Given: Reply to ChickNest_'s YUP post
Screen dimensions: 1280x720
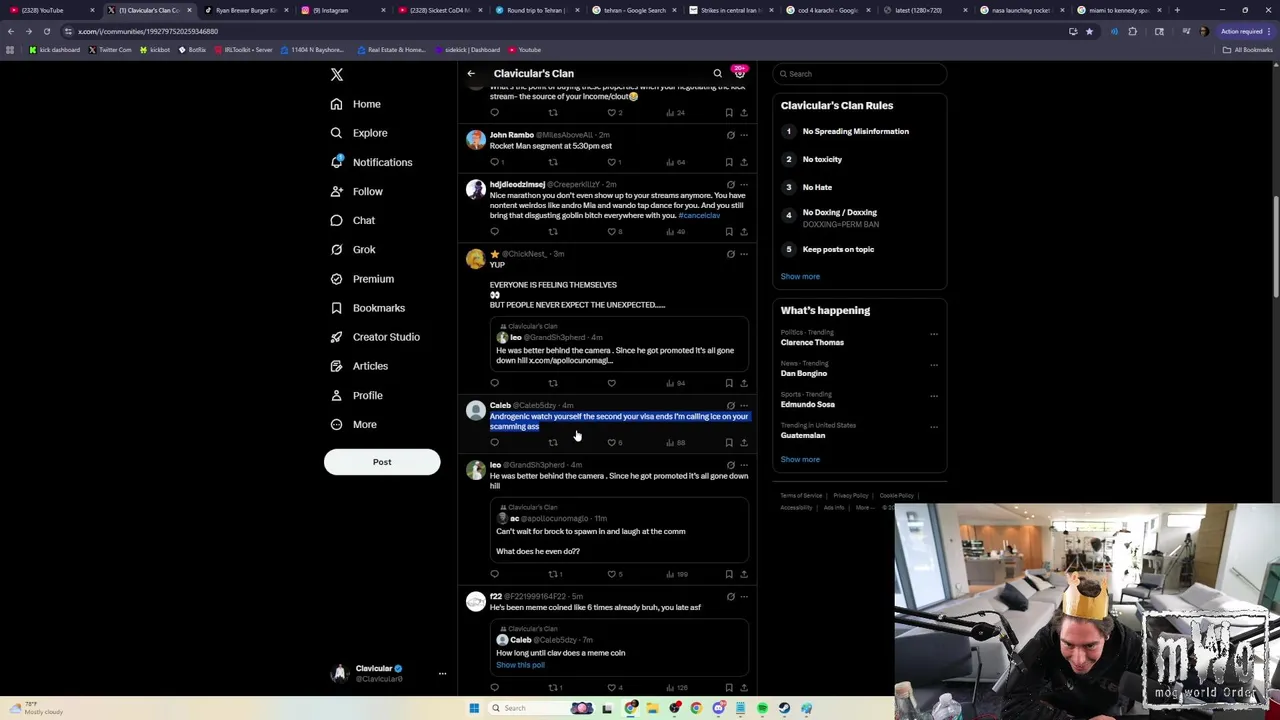Looking at the screenshot, I should [x=494, y=383].
